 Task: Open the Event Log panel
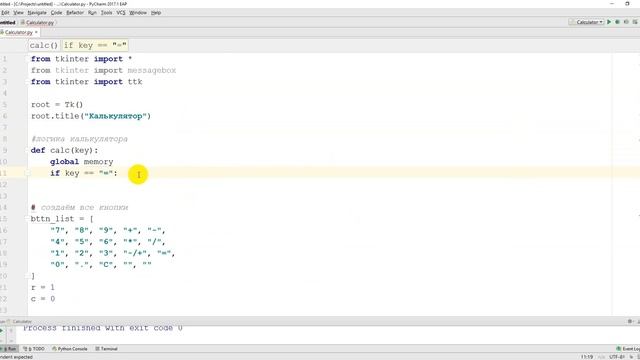[628, 349]
